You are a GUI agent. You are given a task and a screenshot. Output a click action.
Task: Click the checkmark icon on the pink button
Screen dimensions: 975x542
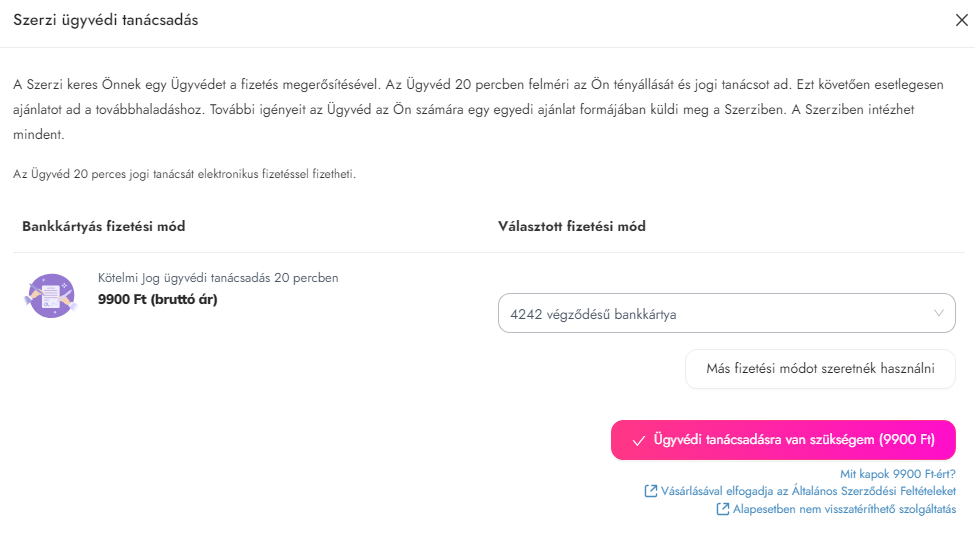click(x=638, y=440)
